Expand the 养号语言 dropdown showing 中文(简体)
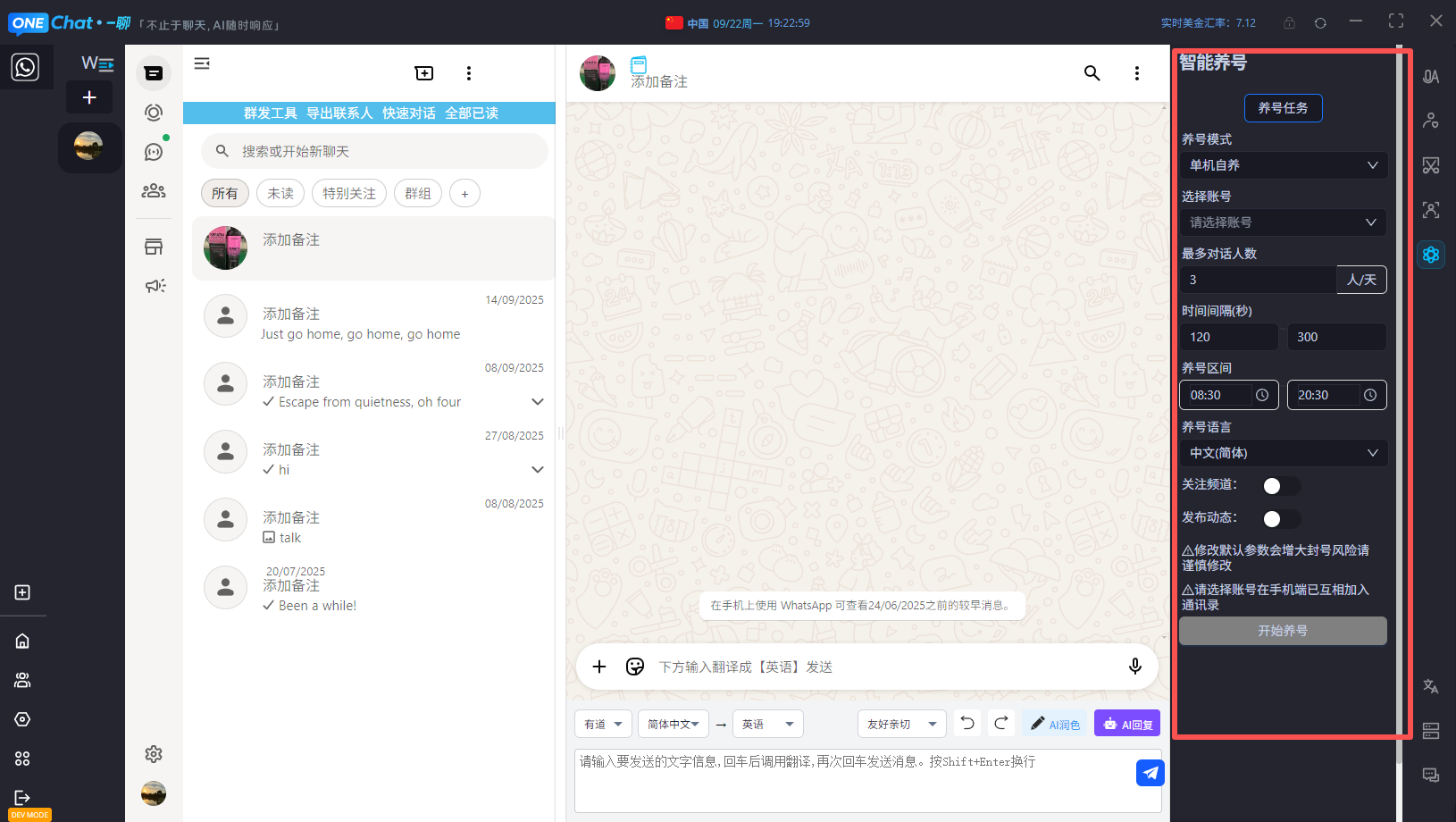The width and height of the screenshot is (1456, 822). (x=1283, y=453)
